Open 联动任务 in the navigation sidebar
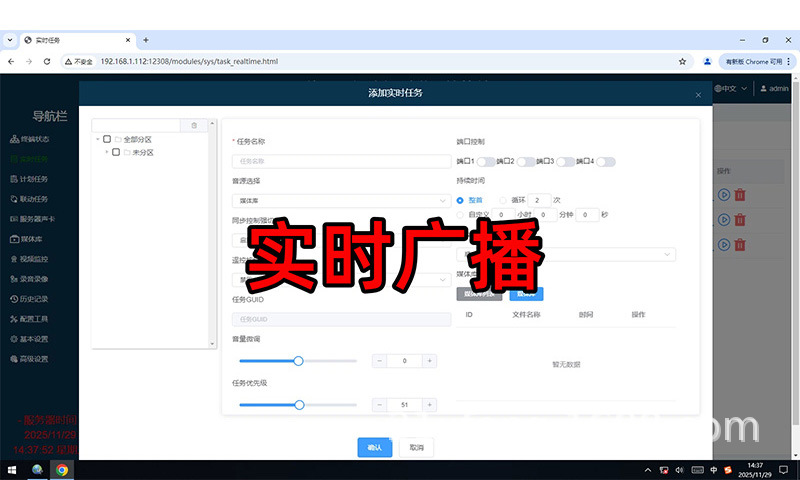This screenshot has width=800, height=480. click(x=30, y=199)
